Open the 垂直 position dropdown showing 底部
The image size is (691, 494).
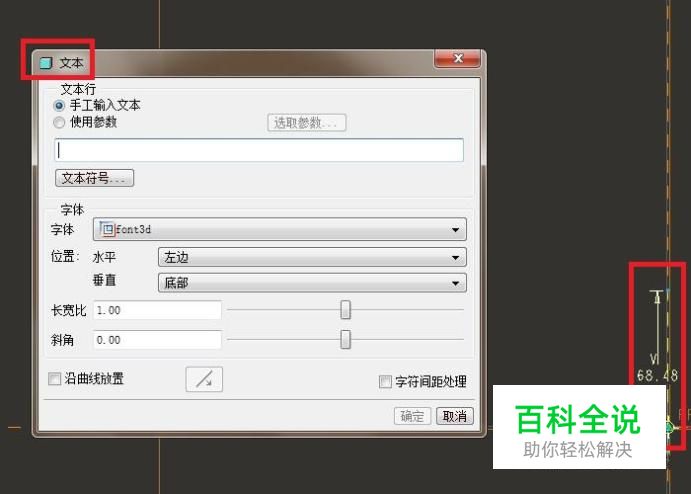point(312,283)
